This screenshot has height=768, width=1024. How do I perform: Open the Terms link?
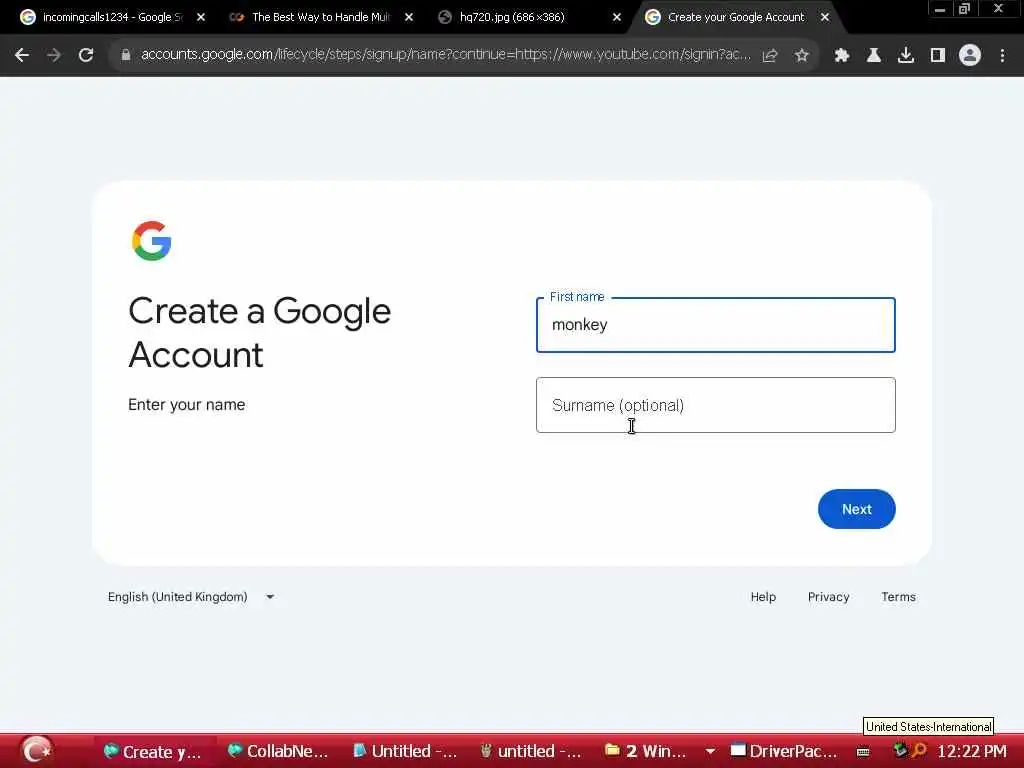898,597
